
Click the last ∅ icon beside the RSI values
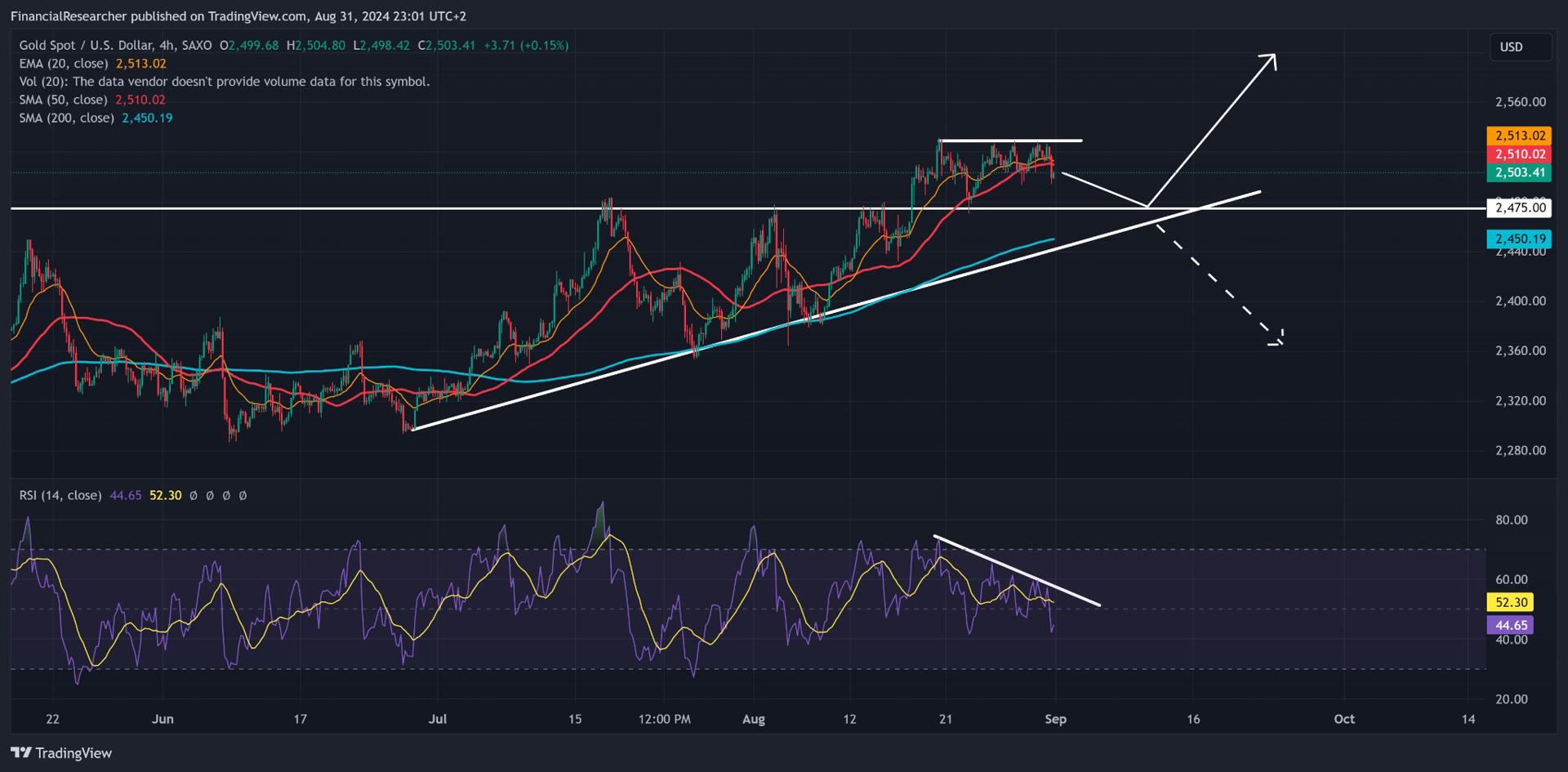242,495
